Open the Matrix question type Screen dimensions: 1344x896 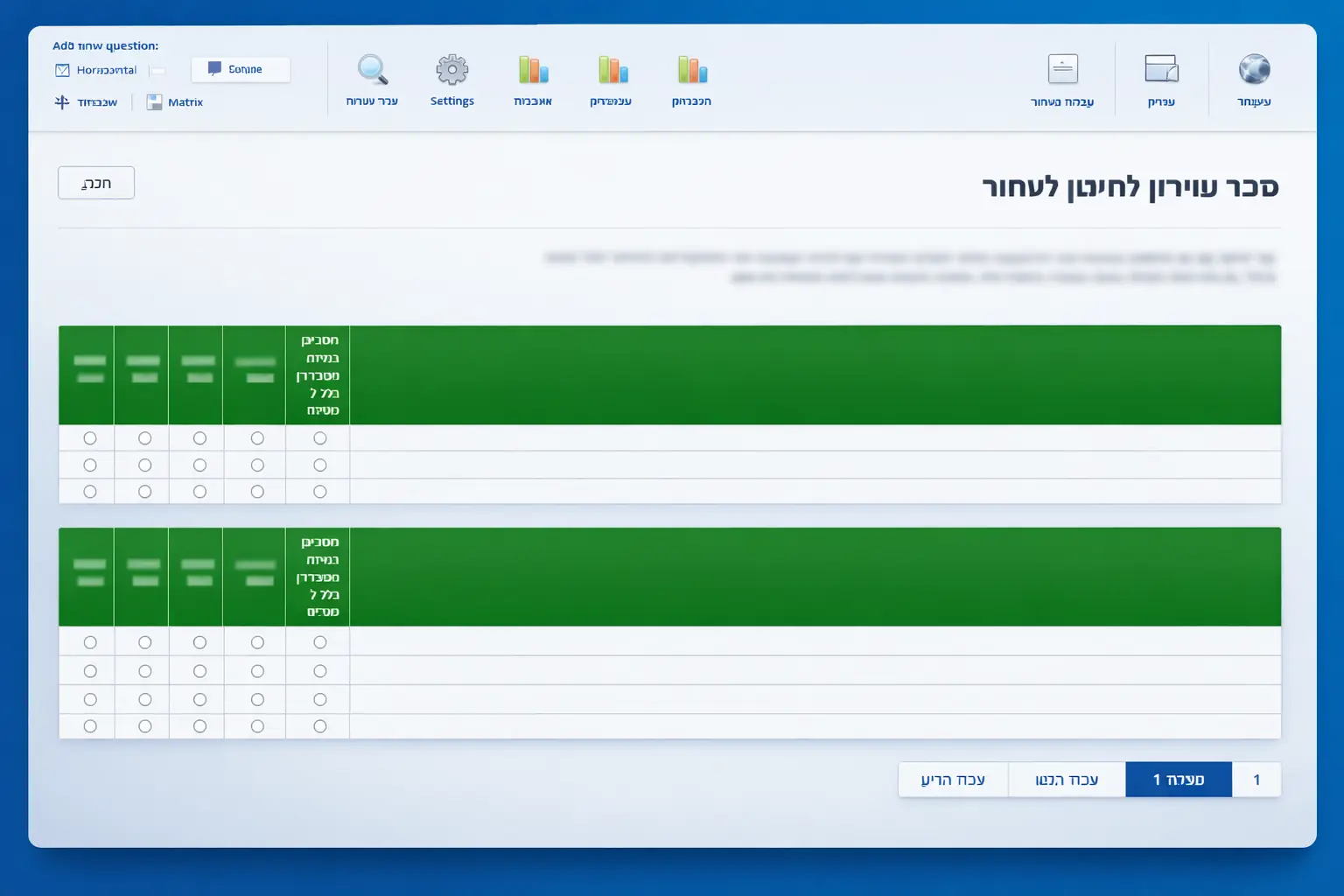(174, 101)
